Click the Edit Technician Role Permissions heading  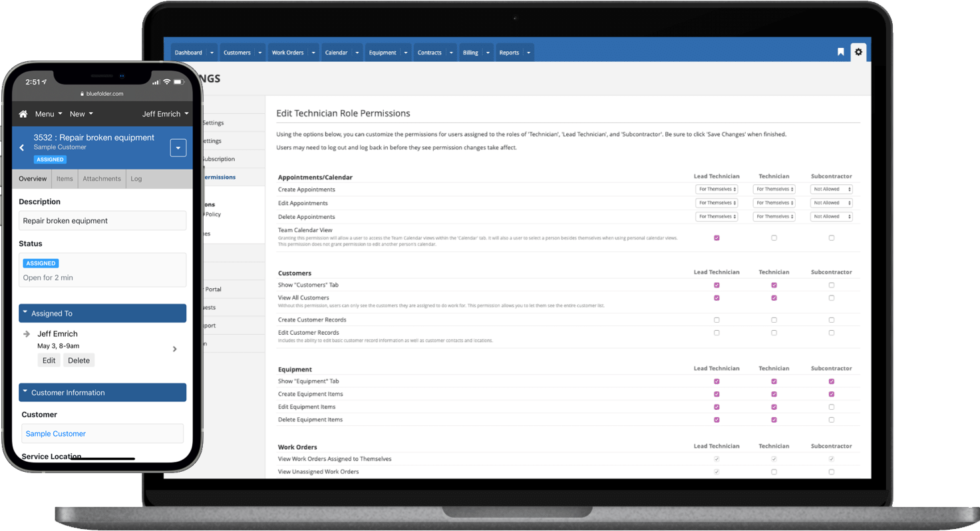[x=343, y=113]
